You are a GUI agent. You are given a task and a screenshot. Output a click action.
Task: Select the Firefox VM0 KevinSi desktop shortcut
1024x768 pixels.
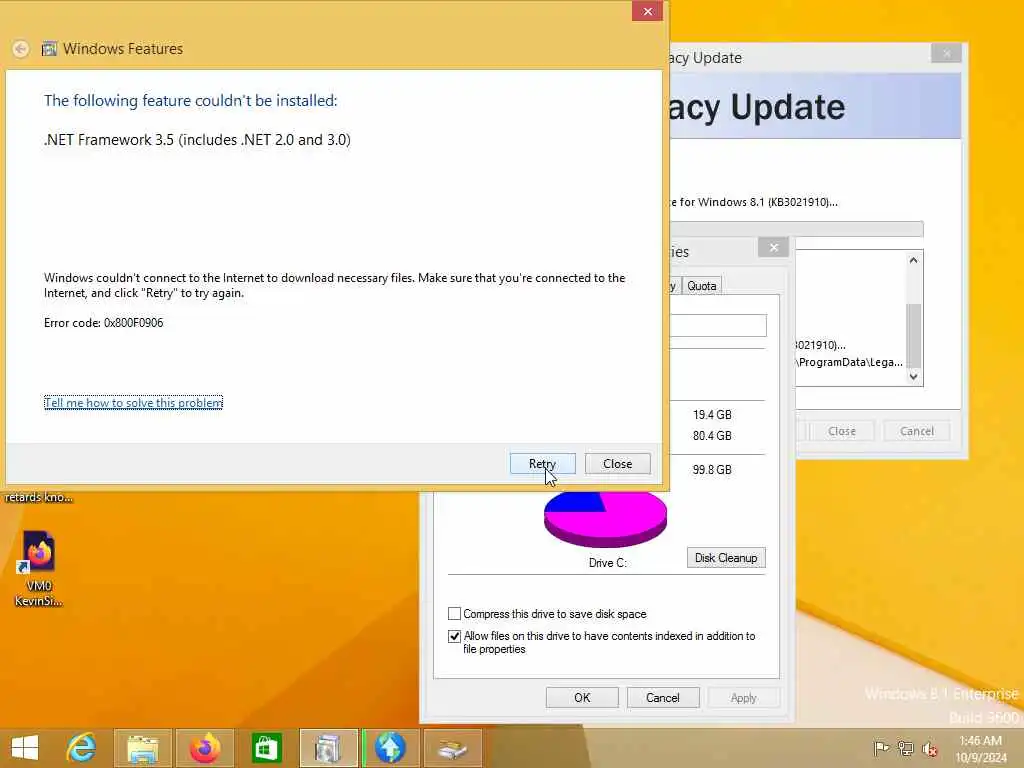pyautogui.click(x=39, y=568)
